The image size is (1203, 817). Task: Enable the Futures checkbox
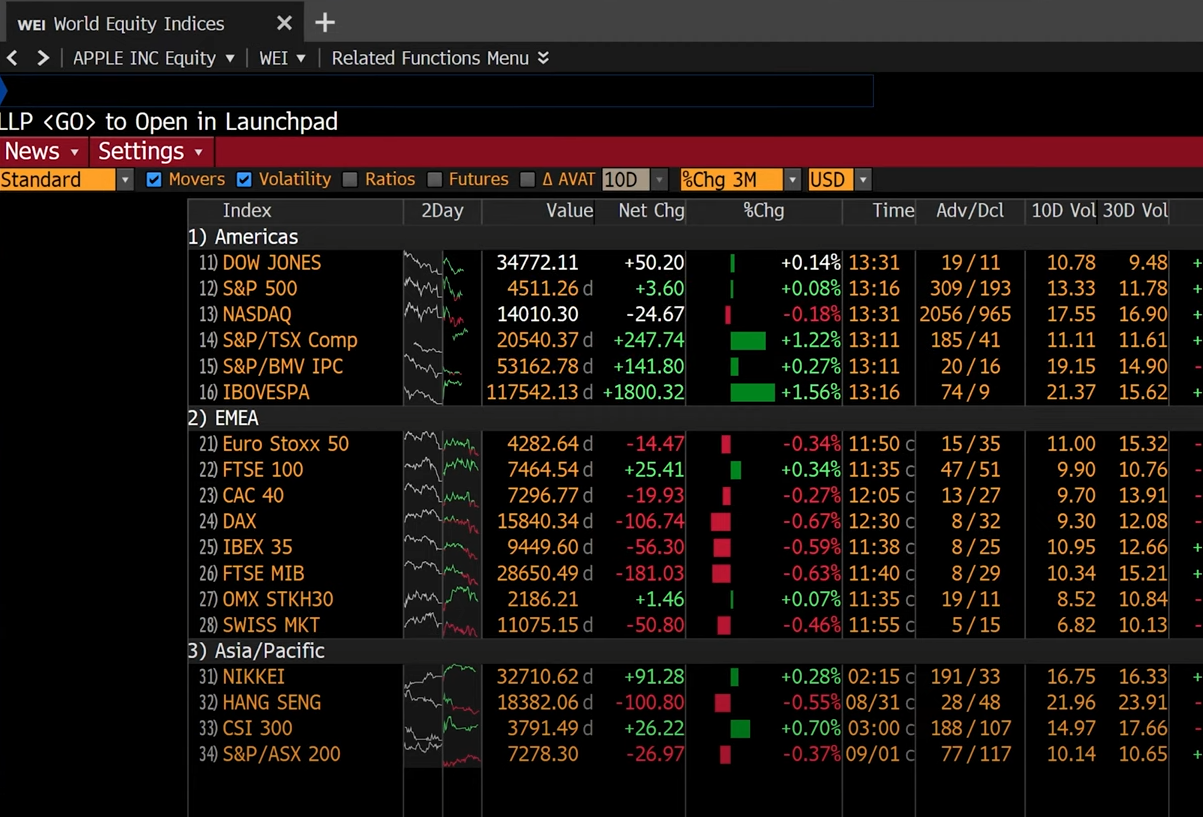click(x=434, y=180)
